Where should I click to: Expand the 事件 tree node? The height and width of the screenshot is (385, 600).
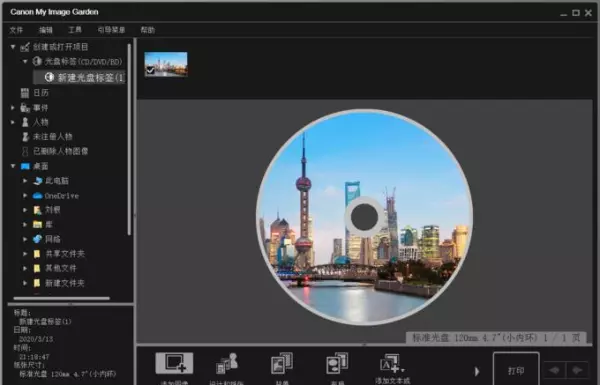(13, 108)
